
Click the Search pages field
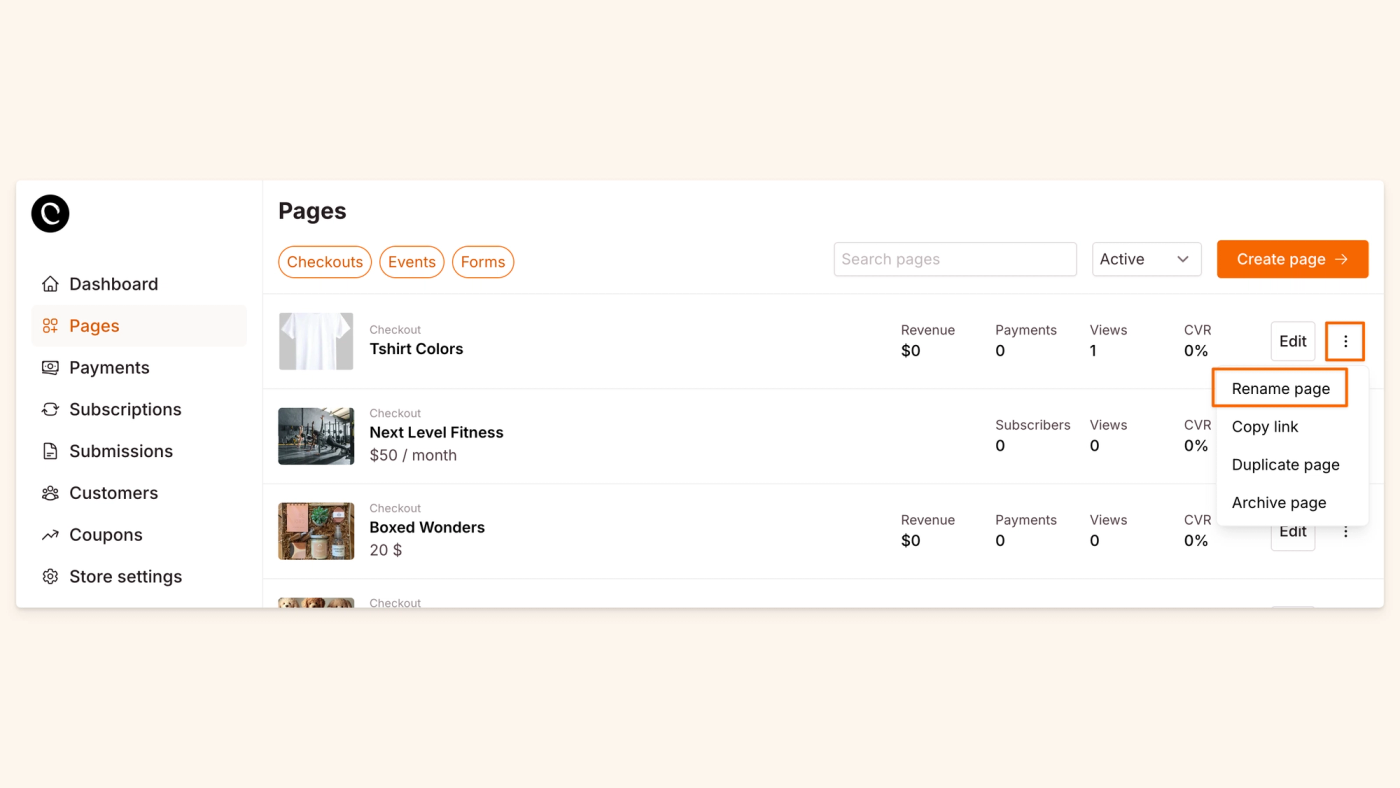pos(955,259)
